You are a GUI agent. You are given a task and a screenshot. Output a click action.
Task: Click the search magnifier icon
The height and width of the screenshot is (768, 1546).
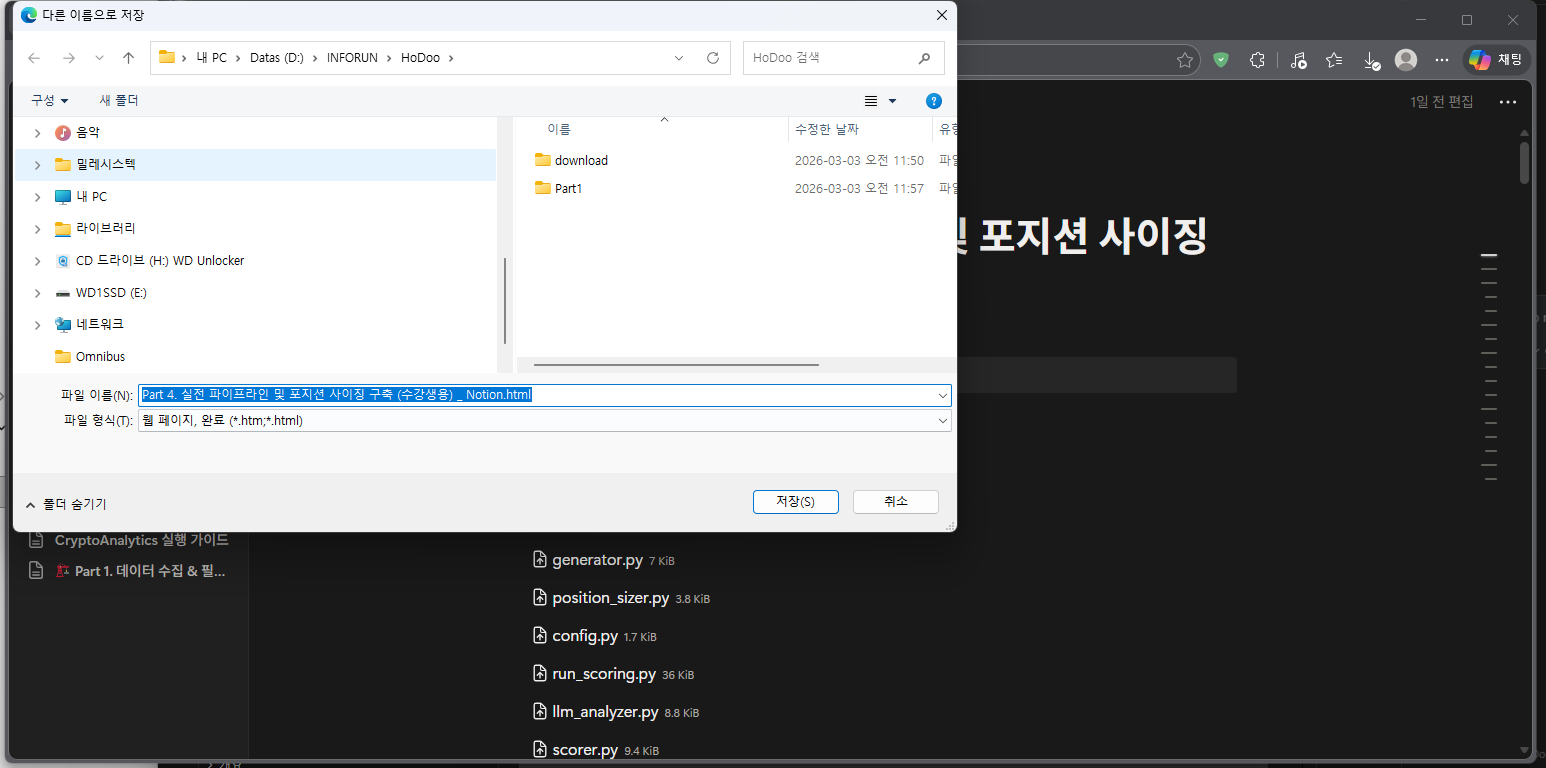pyautogui.click(x=924, y=58)
